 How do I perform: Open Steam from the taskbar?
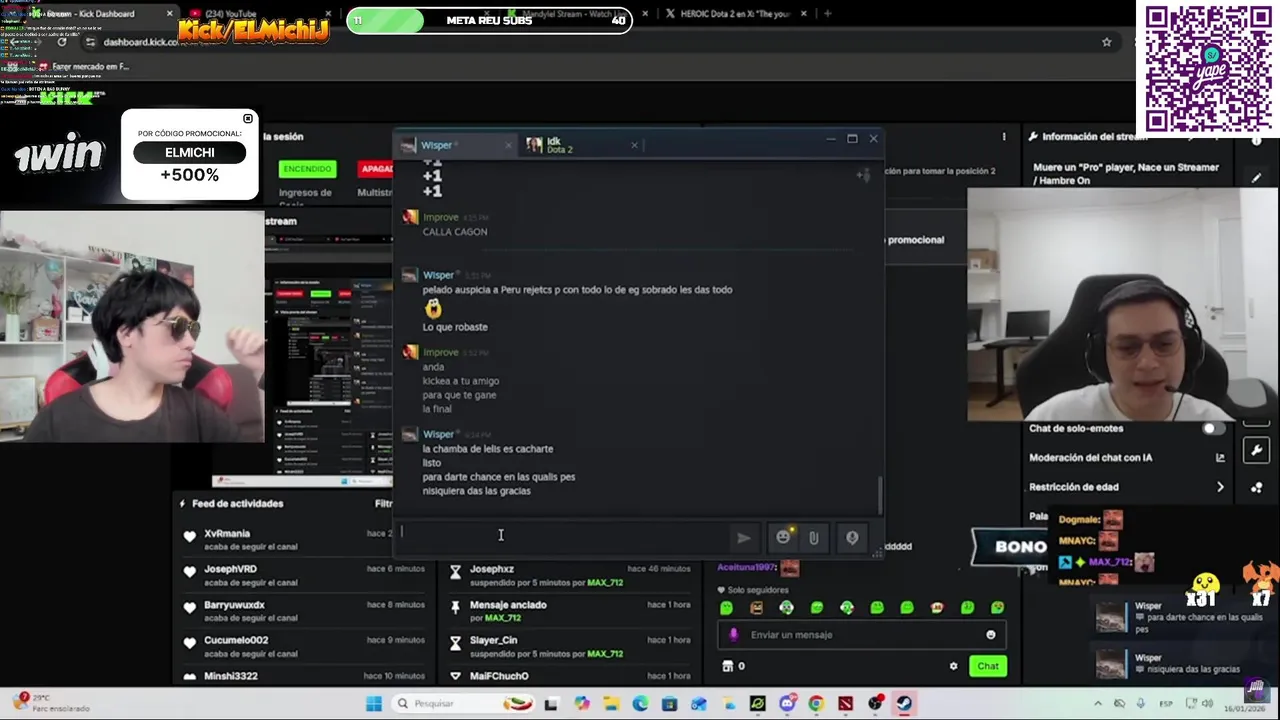click(904, 704)
